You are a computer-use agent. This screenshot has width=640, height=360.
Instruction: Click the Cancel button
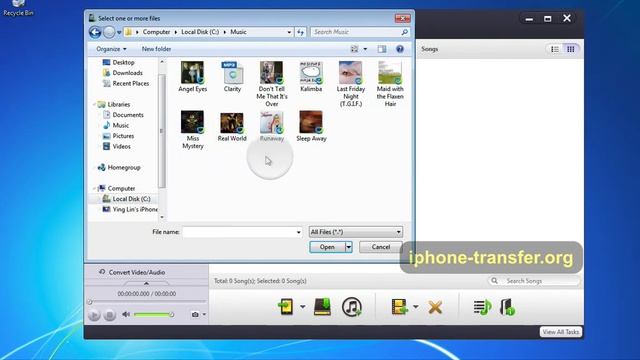(x=380, y=247)
